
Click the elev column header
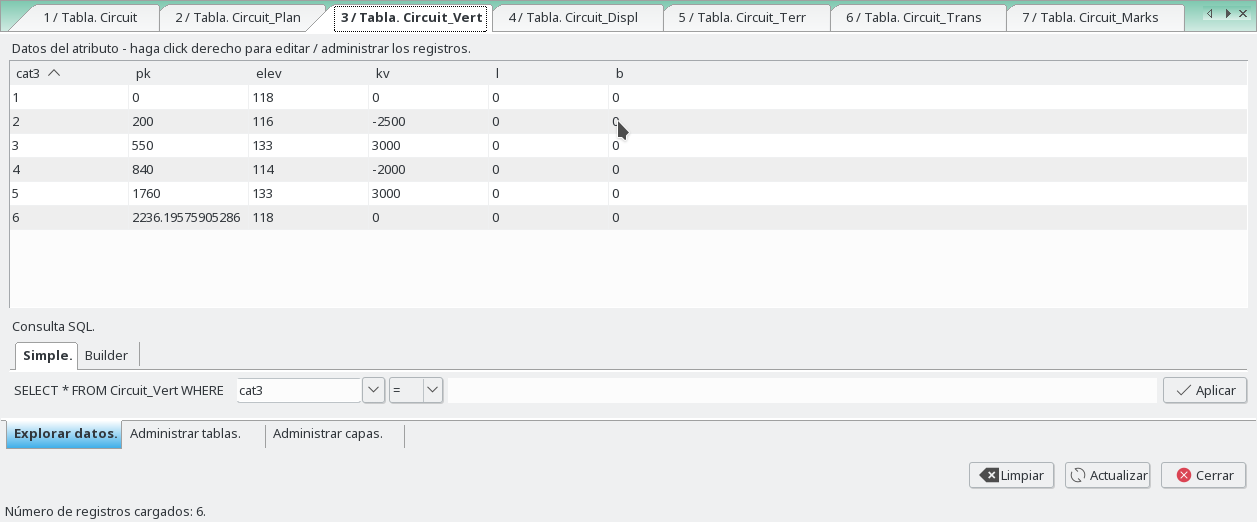point(268,73)
